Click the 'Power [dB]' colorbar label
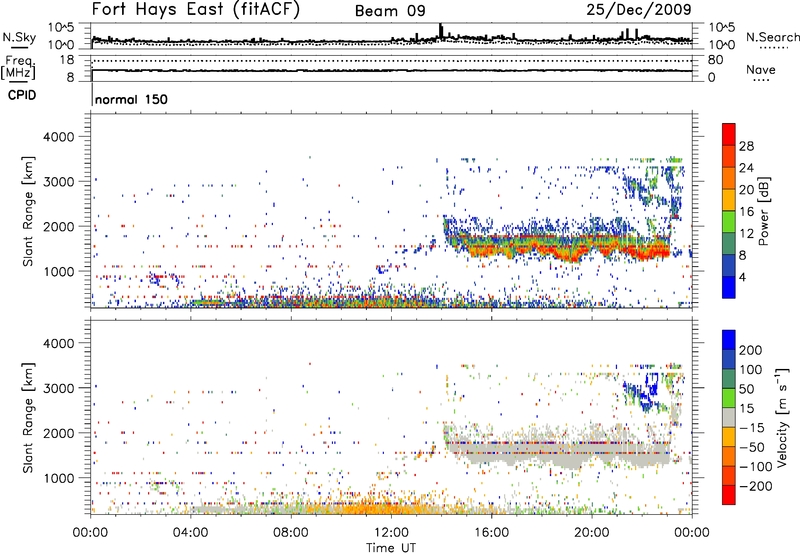Viewport: 800px width, 554px height. point(763,211)
